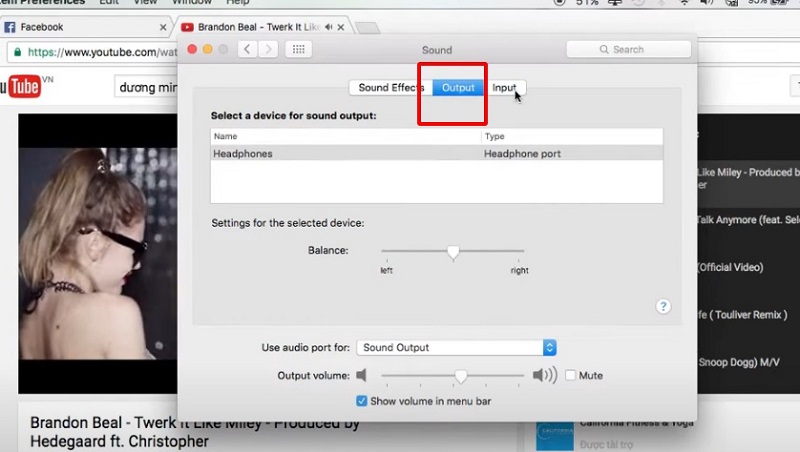Select the Headphones output device row
Image resolution: width=800 pixels, height=452 pixels.
(x=437, y=154)
